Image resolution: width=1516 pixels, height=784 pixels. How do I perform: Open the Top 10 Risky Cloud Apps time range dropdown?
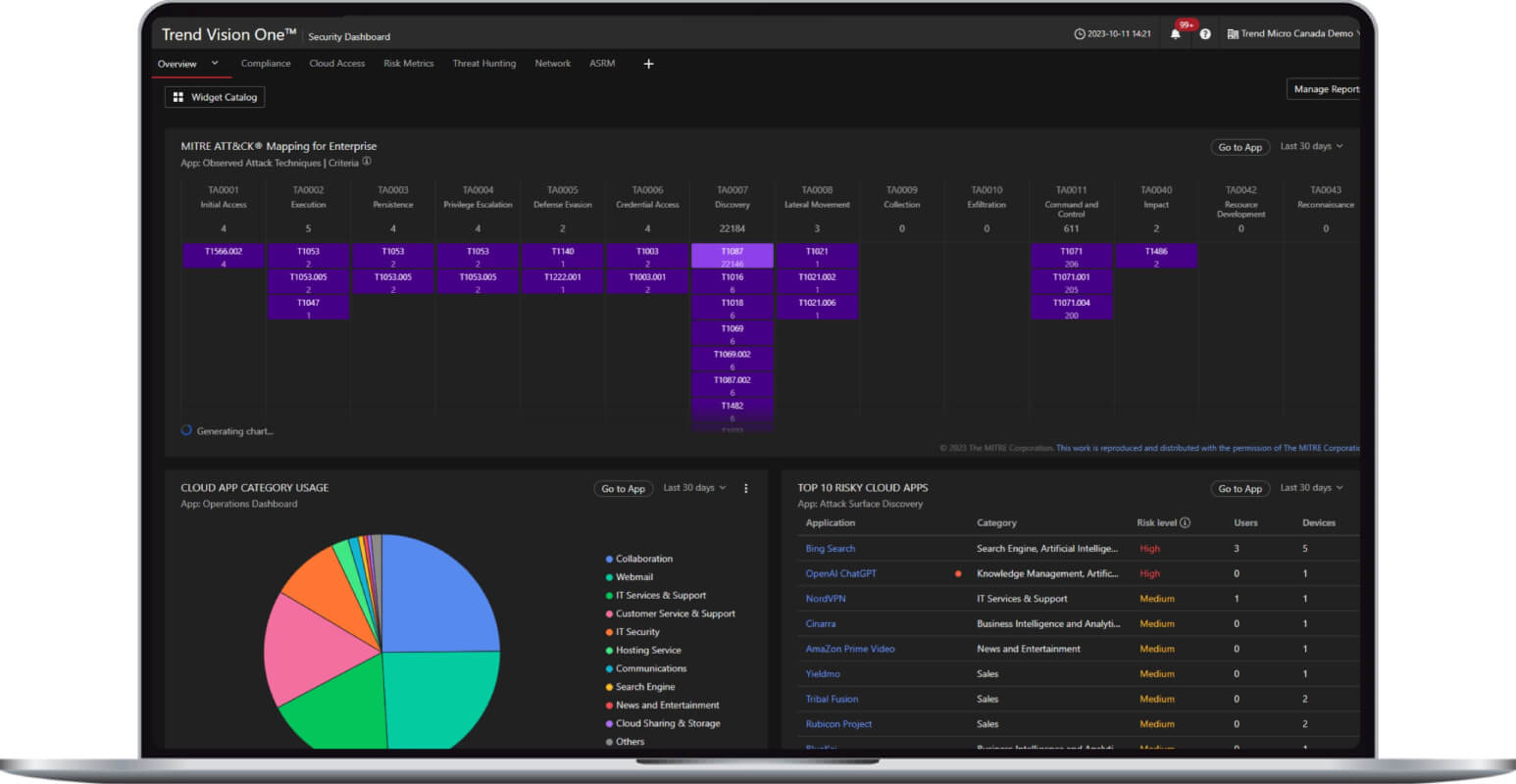(1311, 487)
